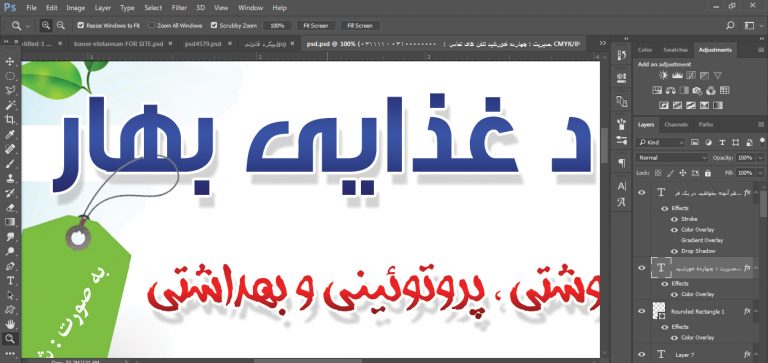The height and width of the screenshot is (363, 768).
Task: Select the Custom Shape tool
Action: (x=10, y=310)
